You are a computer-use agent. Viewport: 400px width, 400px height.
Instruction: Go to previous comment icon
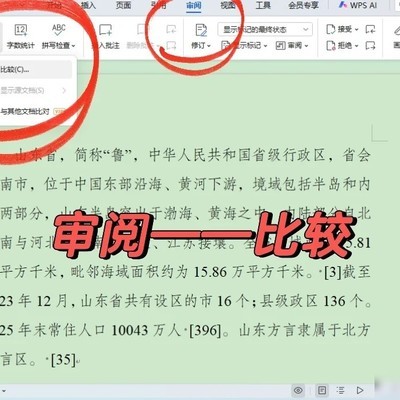click(x=171, y=30)
